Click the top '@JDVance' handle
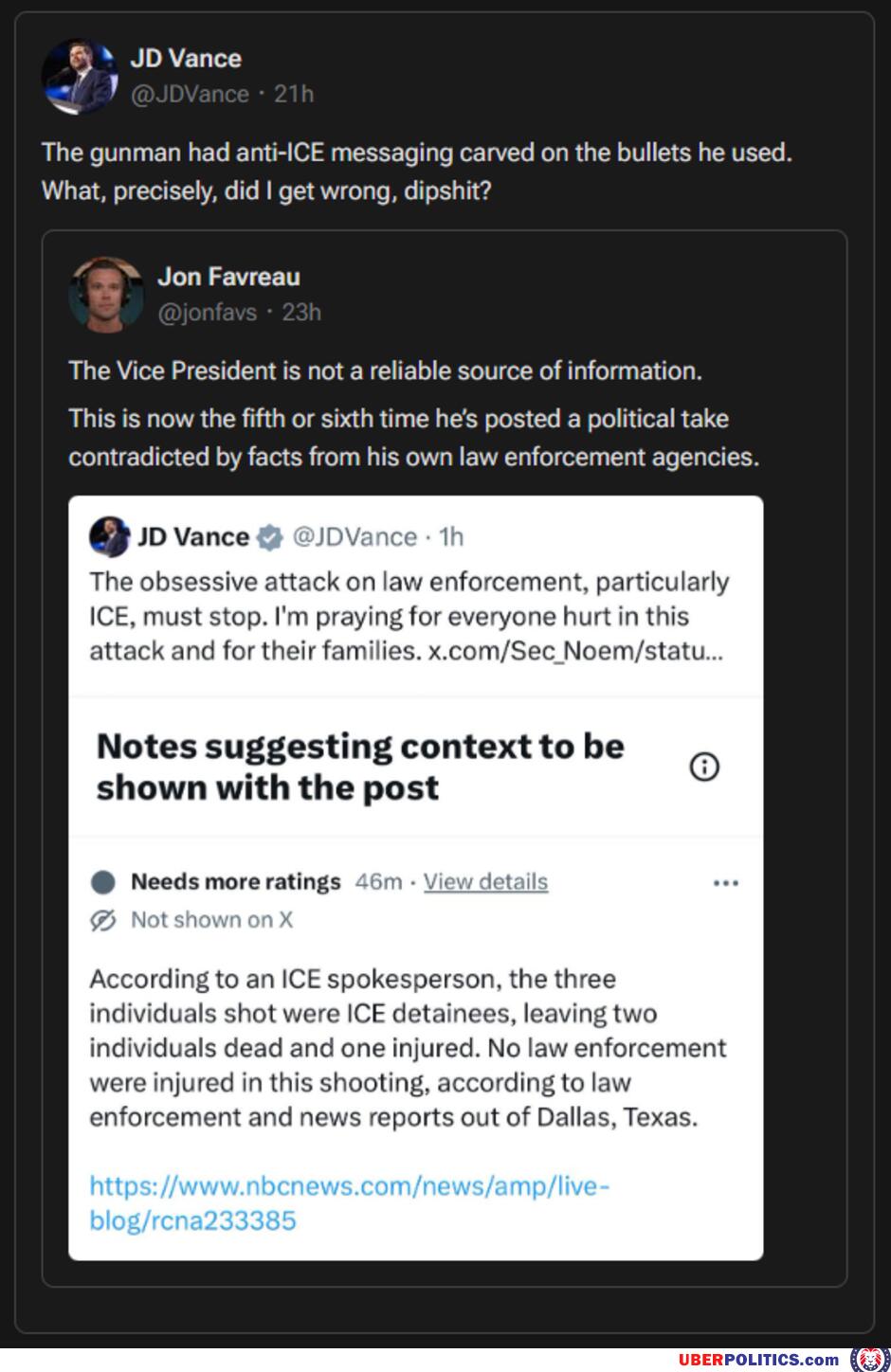Screen dimensions: 891x1372 click(x=190, y=94)
